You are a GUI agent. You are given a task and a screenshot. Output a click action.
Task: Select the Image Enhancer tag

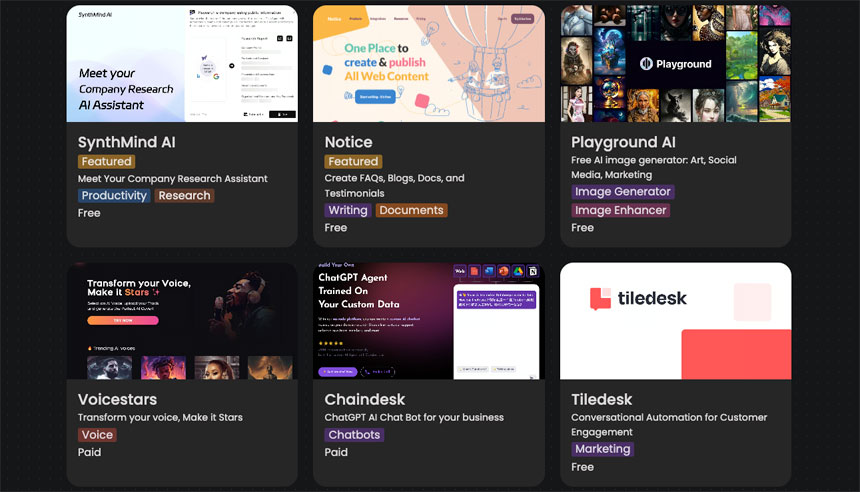pyautogui.click(x=620, y=210)
